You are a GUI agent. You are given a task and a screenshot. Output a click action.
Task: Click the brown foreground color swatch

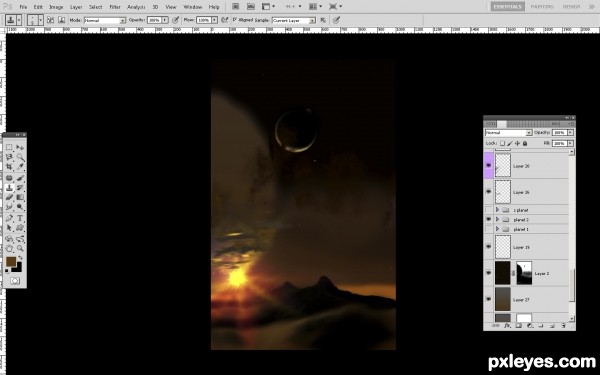point(11,262)
